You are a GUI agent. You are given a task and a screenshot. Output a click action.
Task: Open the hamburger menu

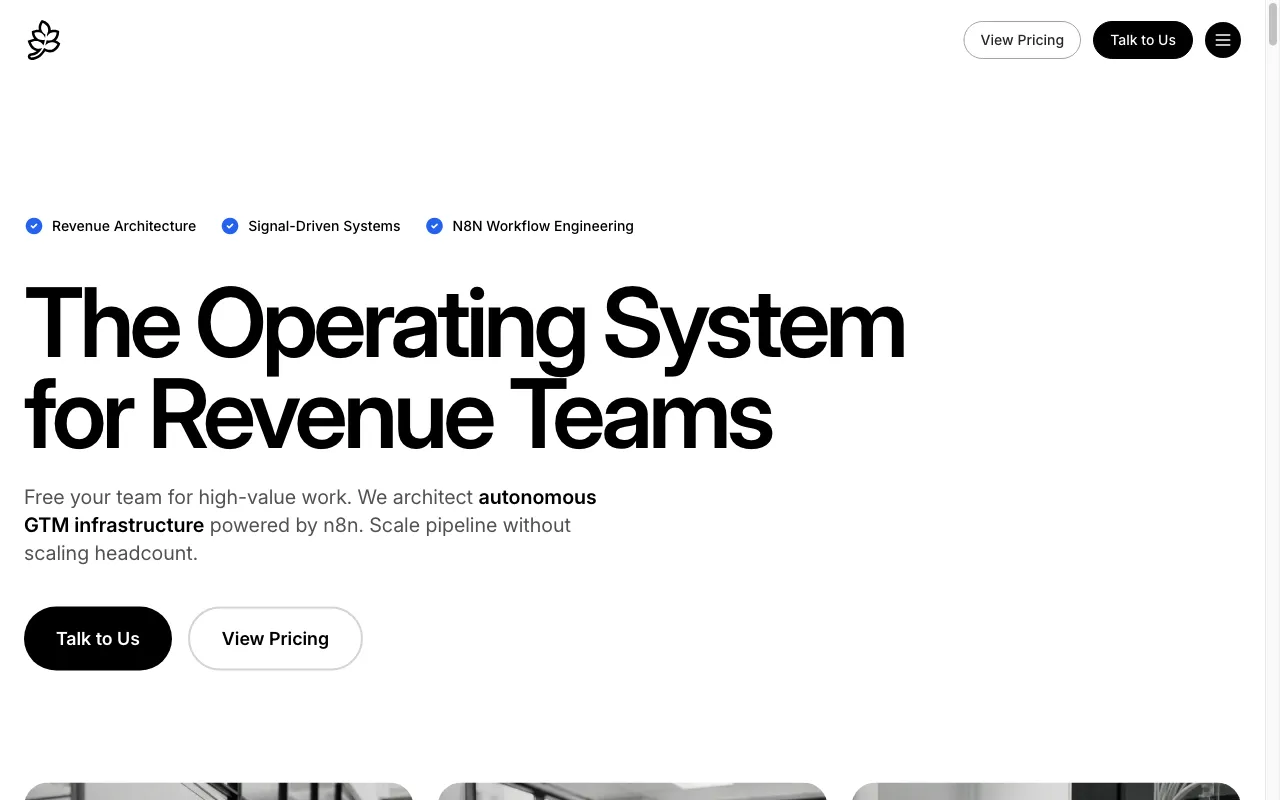(1223, 40)
